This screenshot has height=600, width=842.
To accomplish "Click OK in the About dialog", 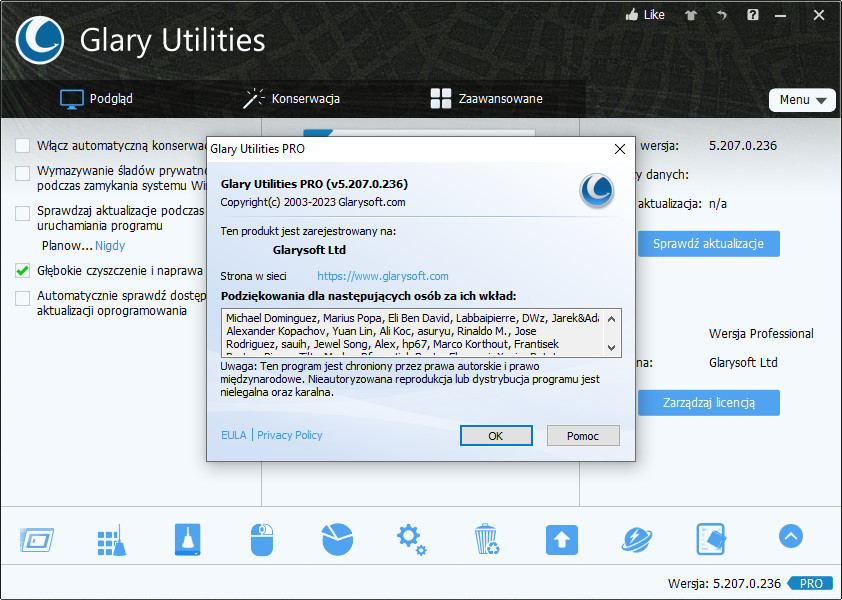I will pos(496,436).
